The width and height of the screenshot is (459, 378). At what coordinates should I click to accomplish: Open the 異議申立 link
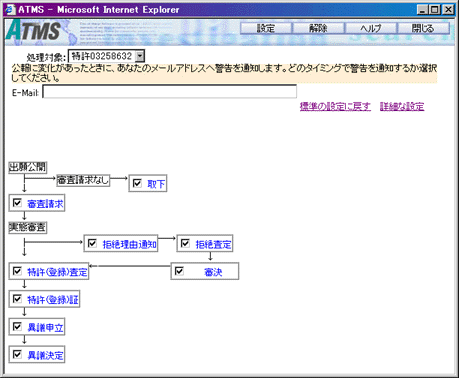point(45,327)
